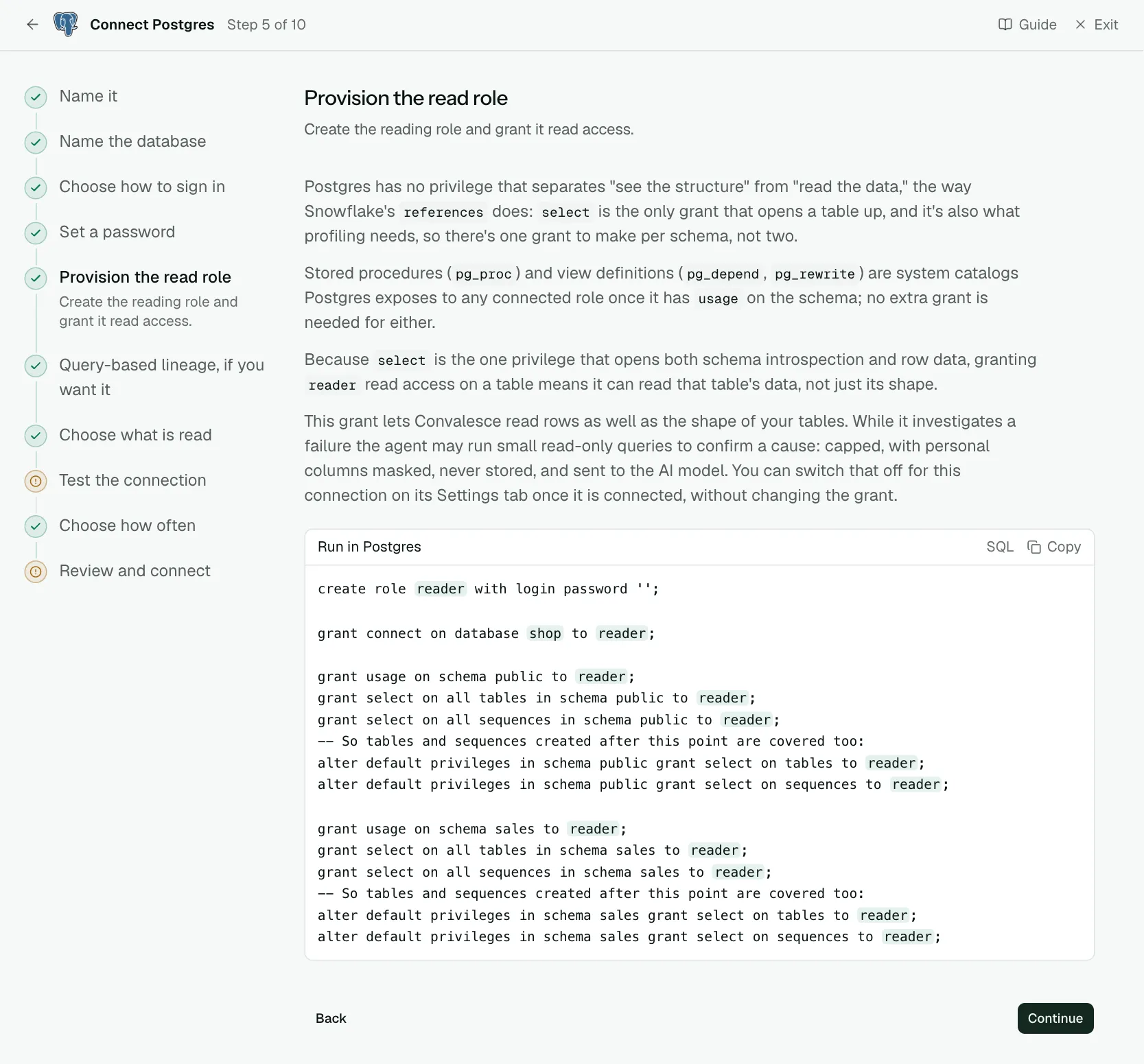The image size is (1144, 1064).
Task: Click the SQL language label
Action: (1000, 547)
